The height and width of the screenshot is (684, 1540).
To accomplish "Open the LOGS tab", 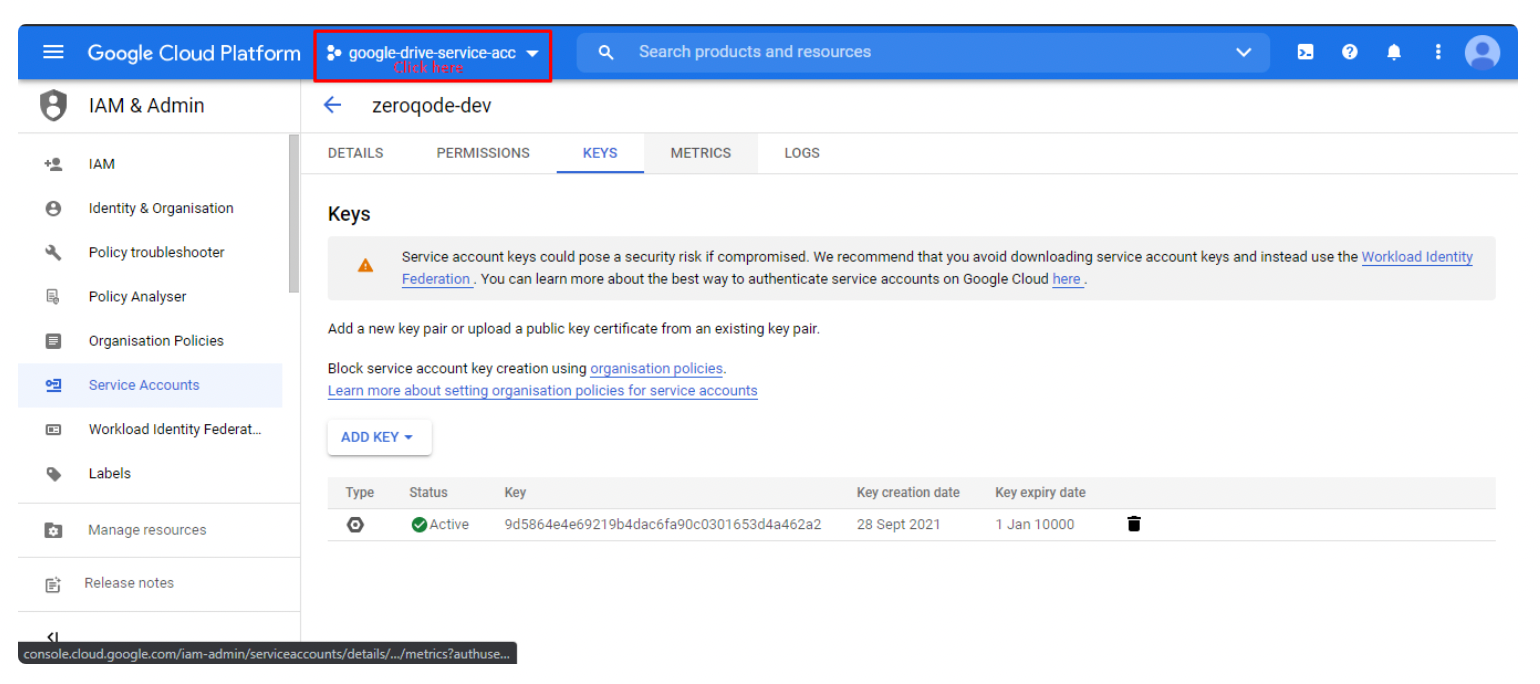I will coord(802,153).
